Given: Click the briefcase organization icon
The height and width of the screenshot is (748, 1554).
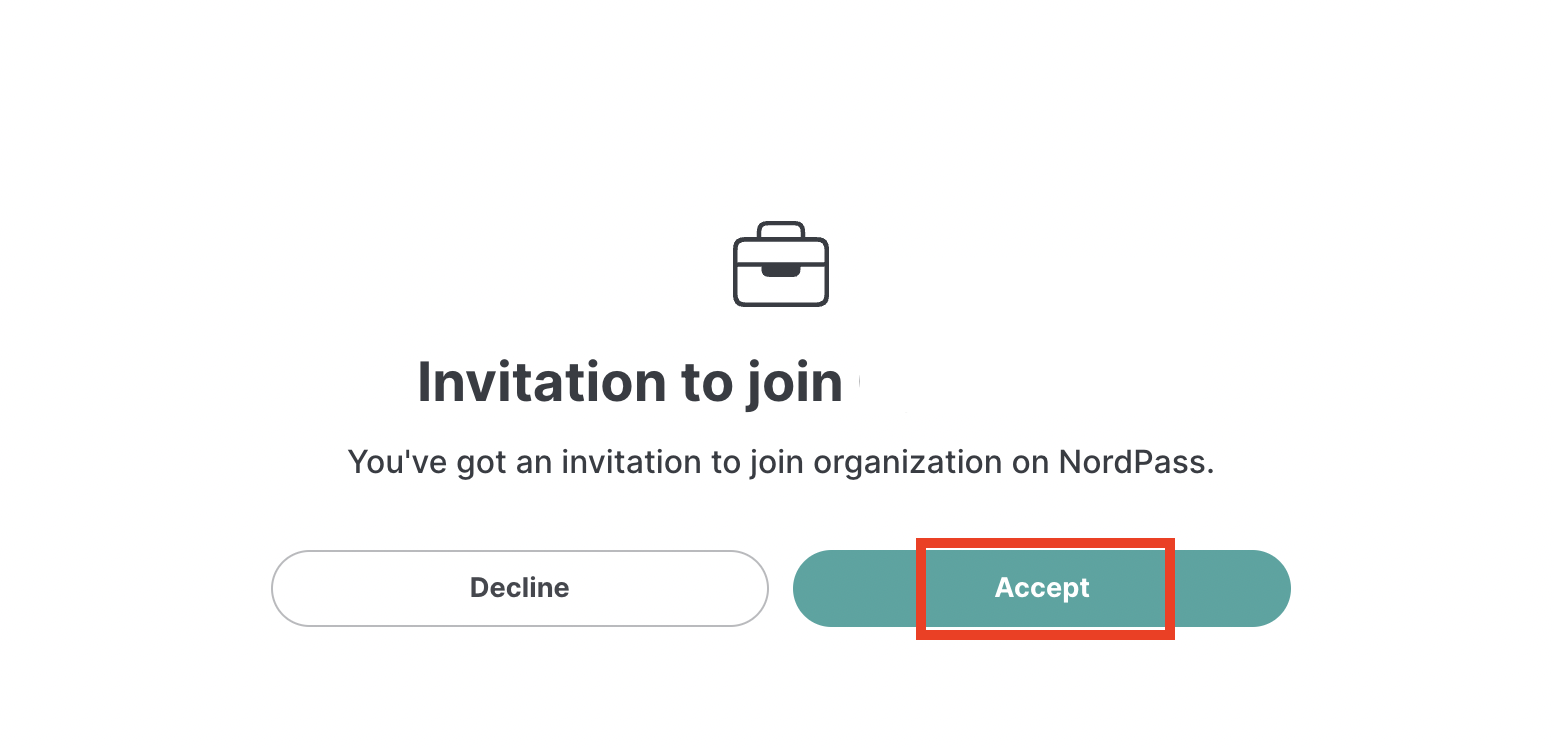Looking at the screenshot, I should pos(781,264).
